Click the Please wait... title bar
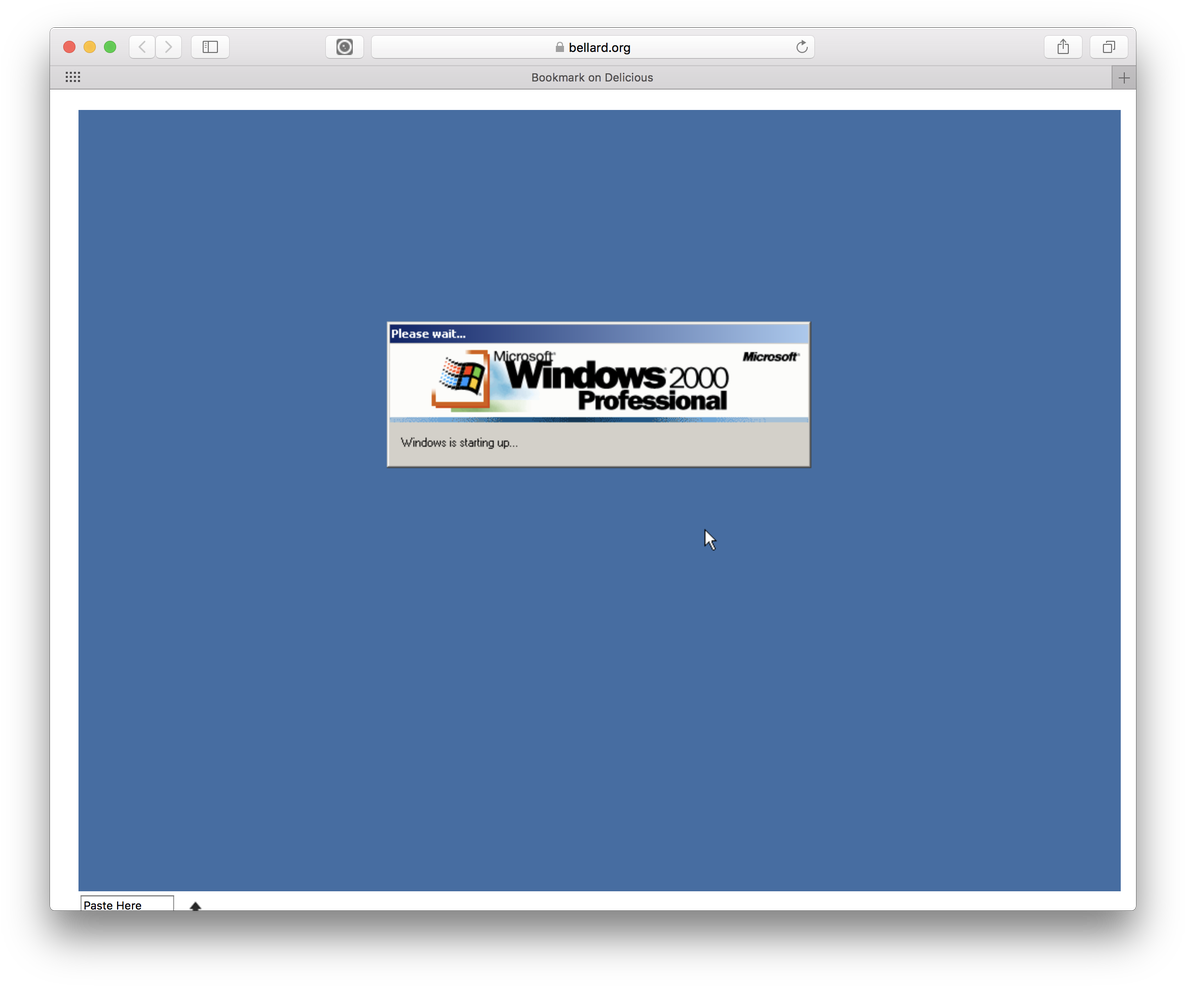The image size is (1185, 986). tap(599, 333)
